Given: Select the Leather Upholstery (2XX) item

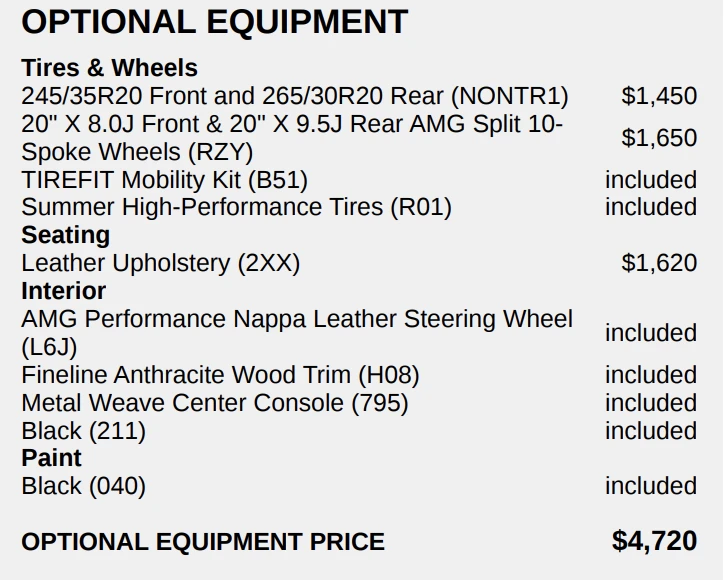Looking at the screenshot, I should [x=160, y=263].
